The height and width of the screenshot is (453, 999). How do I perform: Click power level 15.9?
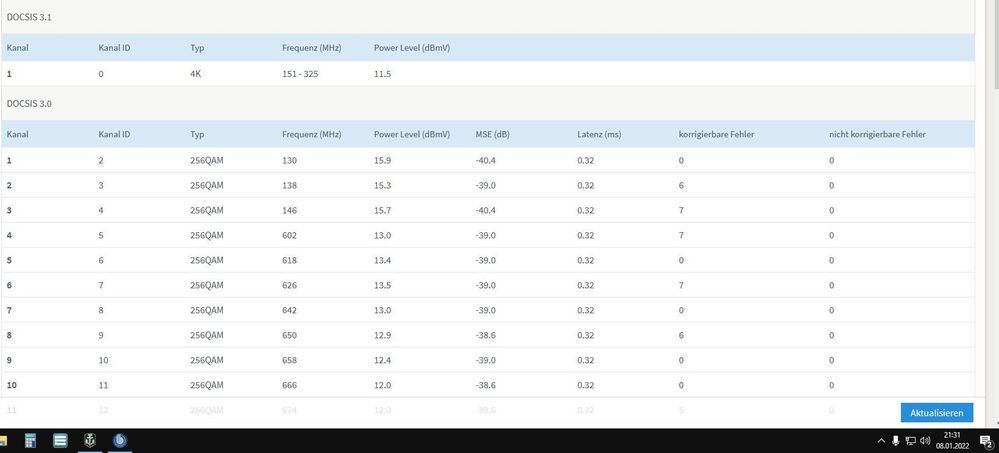[x=382, y=161]
